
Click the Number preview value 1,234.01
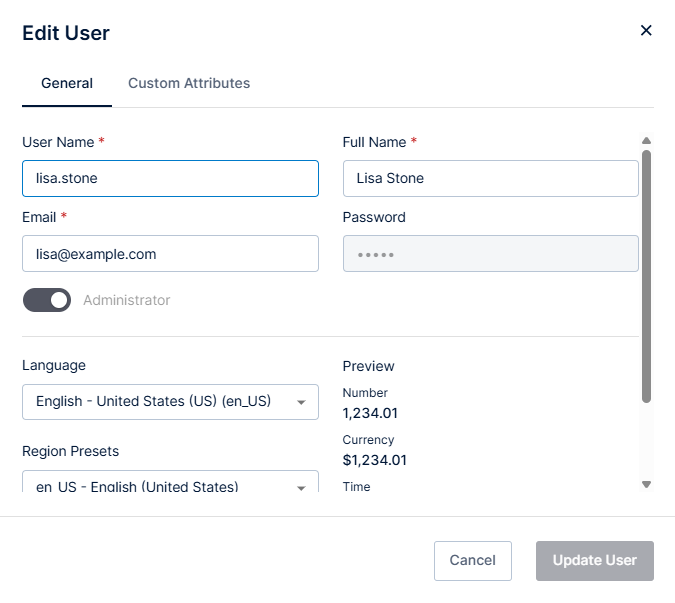pyautogui.click(x=370, y=412)
